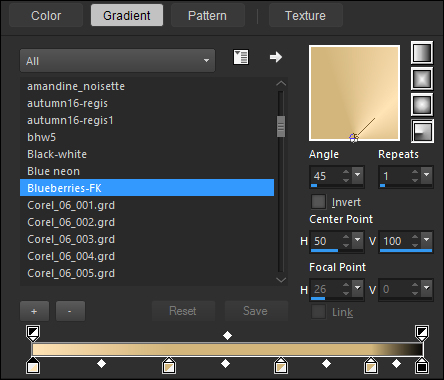Screen dimensions: 444x380
Task: Click the Focal Point H field showing 26
Action: 326,289
